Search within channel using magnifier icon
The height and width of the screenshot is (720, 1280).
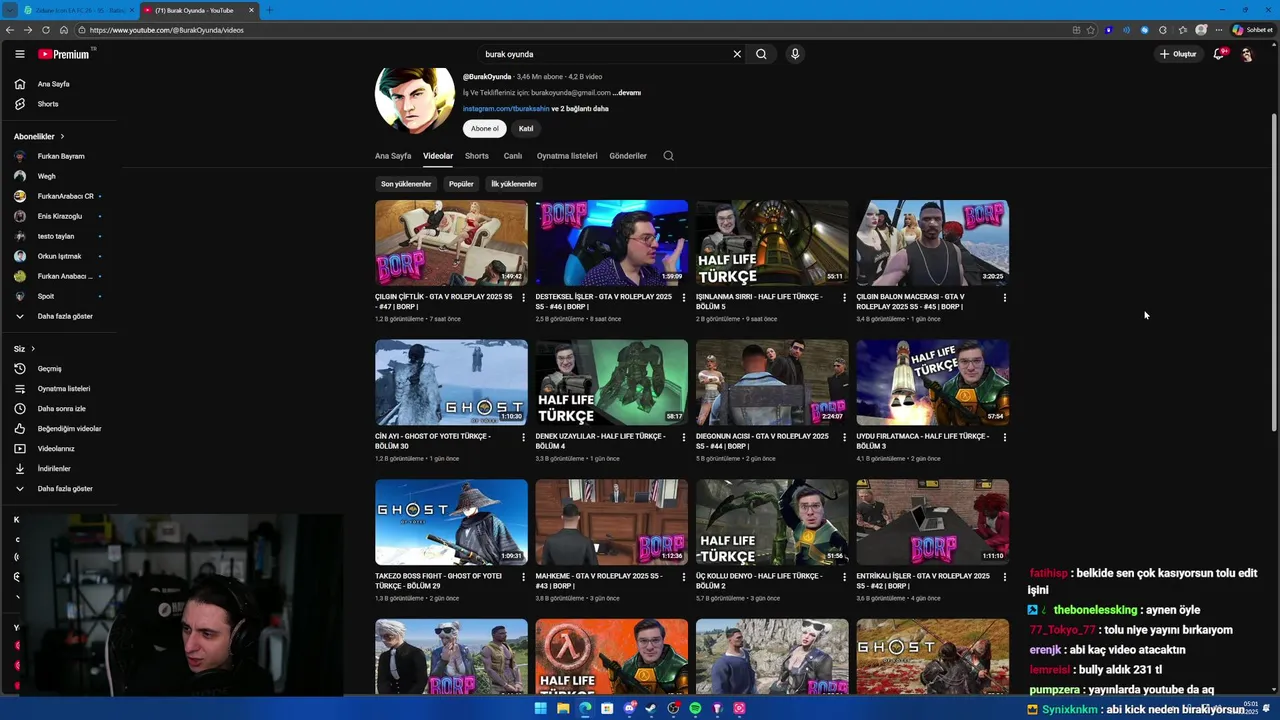point(668,156)
